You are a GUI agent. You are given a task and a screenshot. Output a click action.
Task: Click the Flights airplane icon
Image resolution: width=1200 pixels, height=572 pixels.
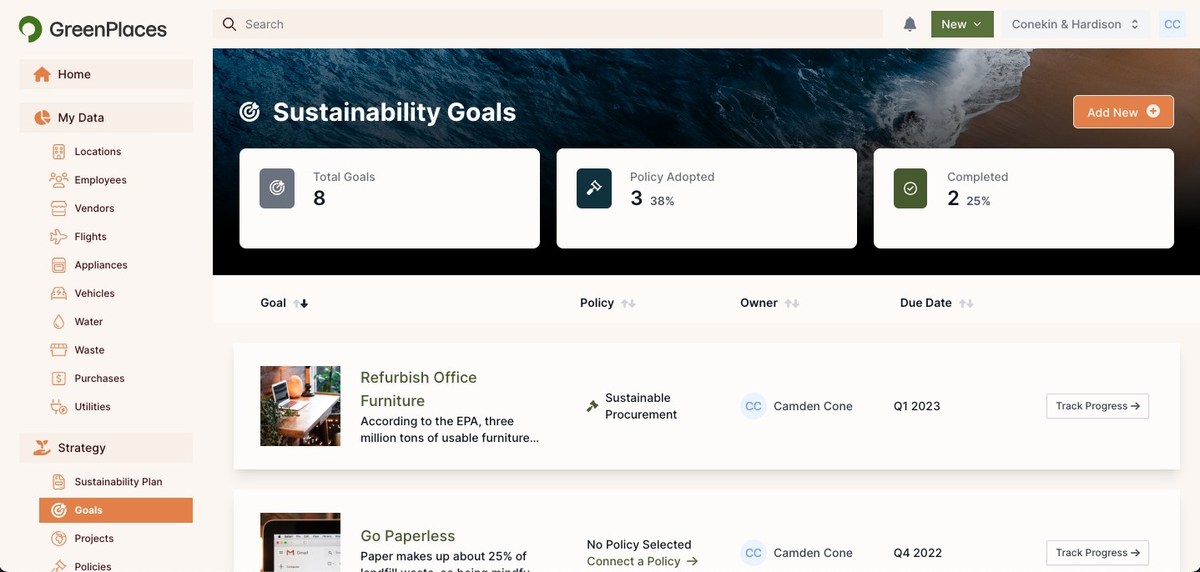pos(58,237)
